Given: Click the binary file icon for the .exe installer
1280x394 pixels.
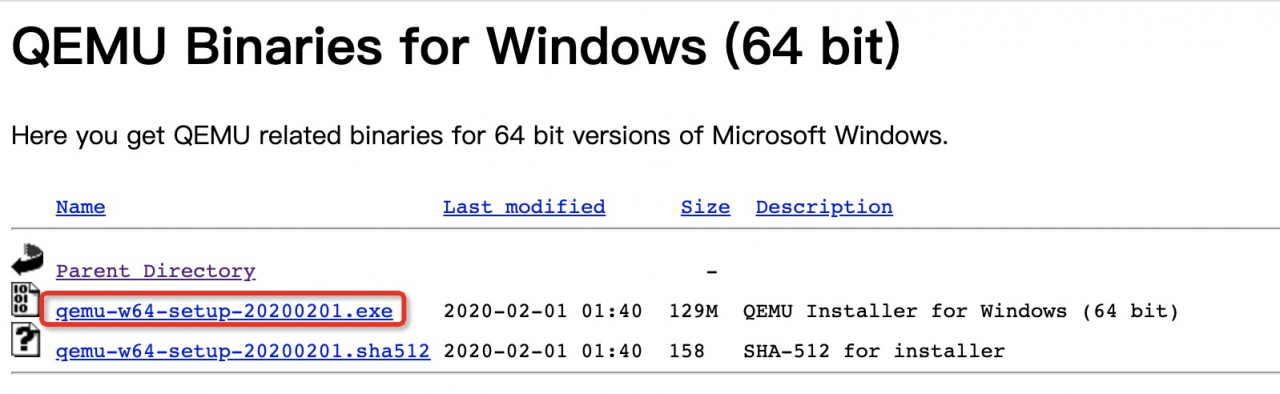Looking at the screenshot, I should [25, 301].
